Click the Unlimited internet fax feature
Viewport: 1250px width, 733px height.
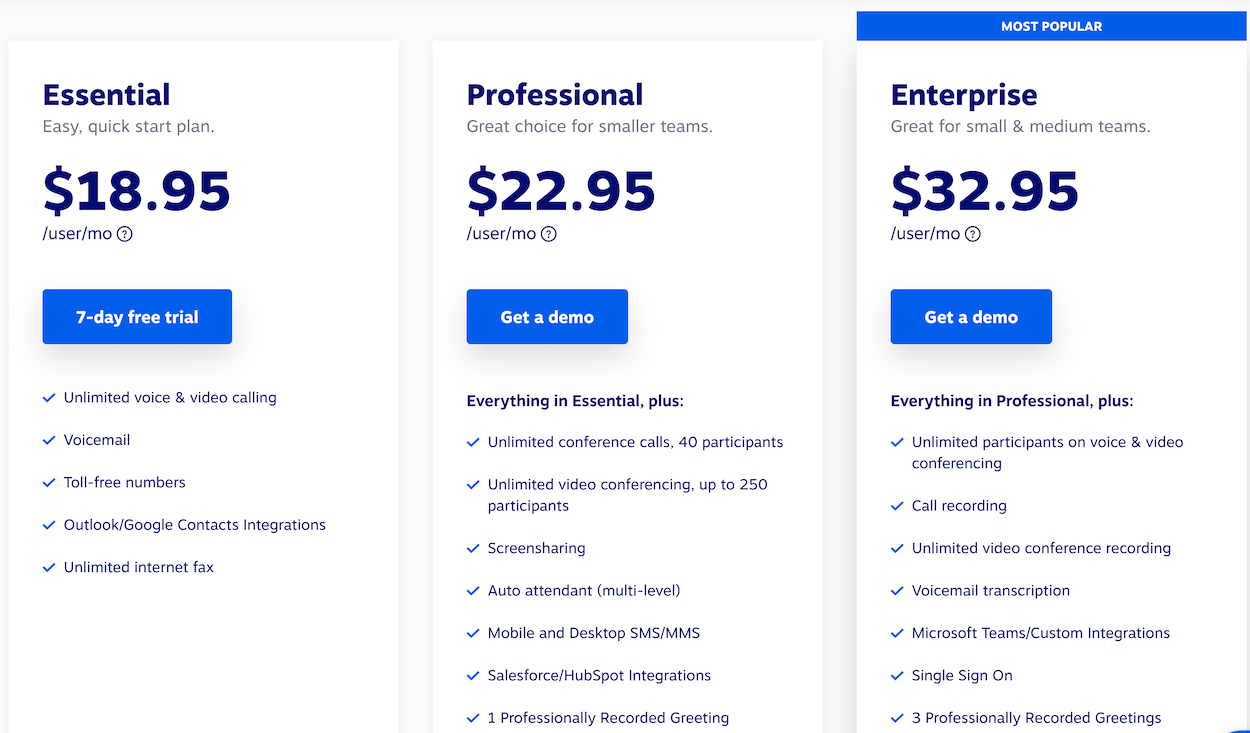139,567
